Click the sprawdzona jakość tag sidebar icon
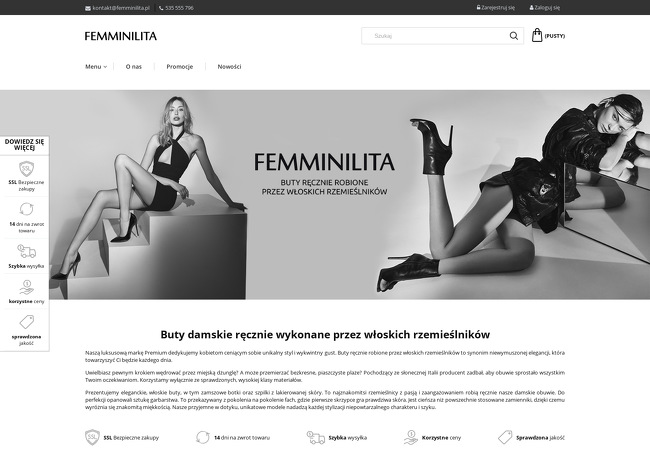This screenshot has width=650, height=450. 27,322
